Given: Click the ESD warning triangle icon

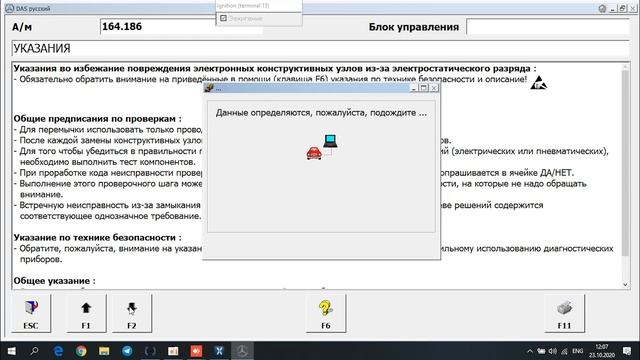Looking at the screenshot, I should tap(538, 82).
